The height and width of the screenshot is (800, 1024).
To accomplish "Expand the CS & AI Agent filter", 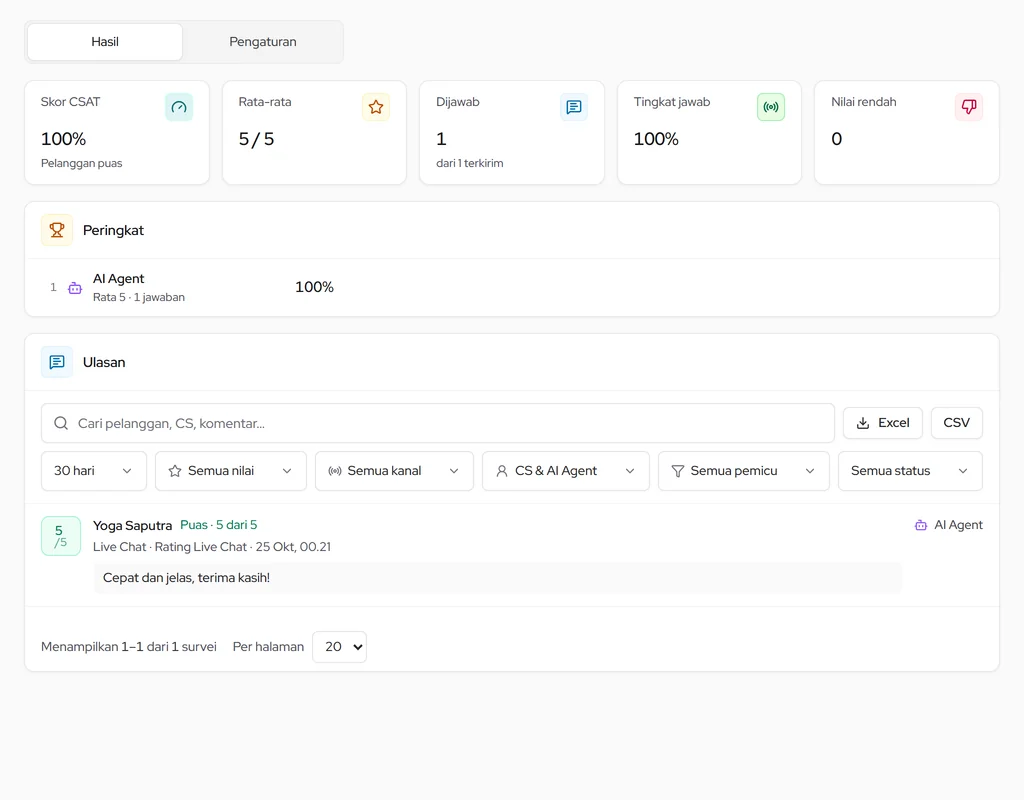I will (x=566, y=471).
